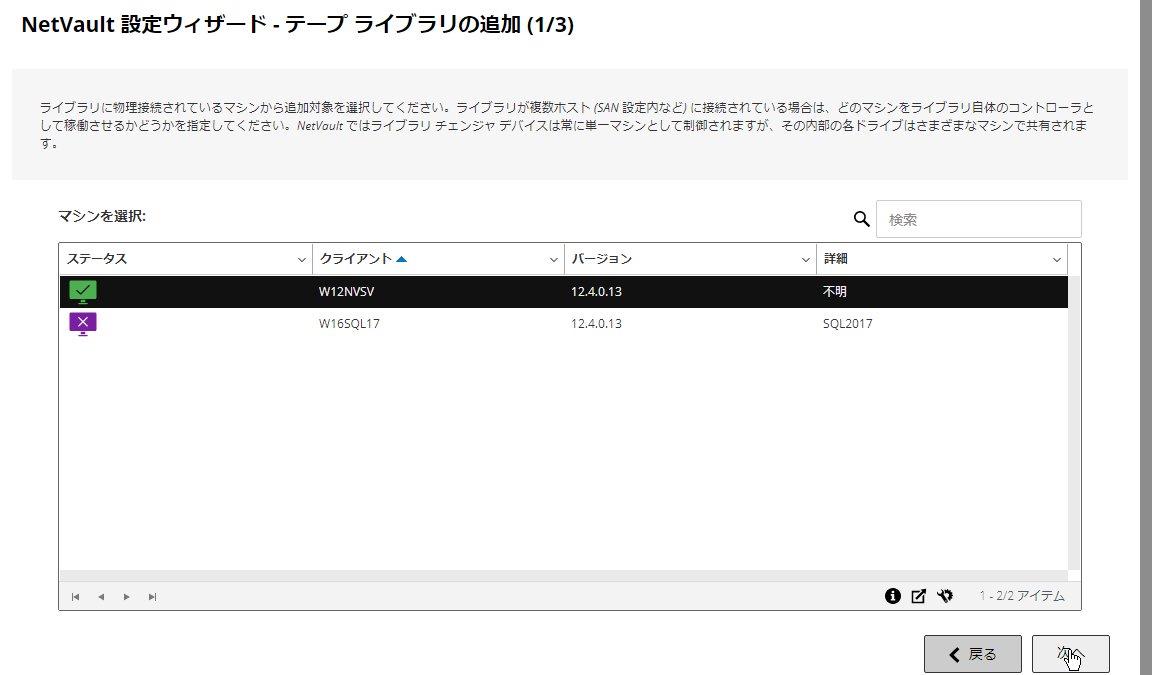Click version 12.4.0.13 in W16SQL17 row
Viewport: 1152px width, 675px height.
point(596,324)
